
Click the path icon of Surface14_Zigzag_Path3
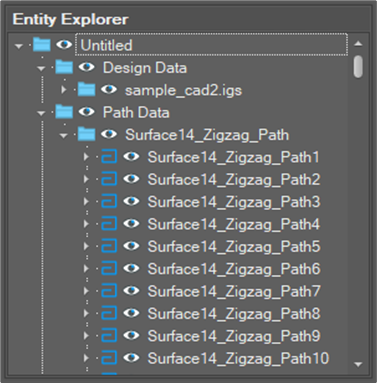click(109, 201)
